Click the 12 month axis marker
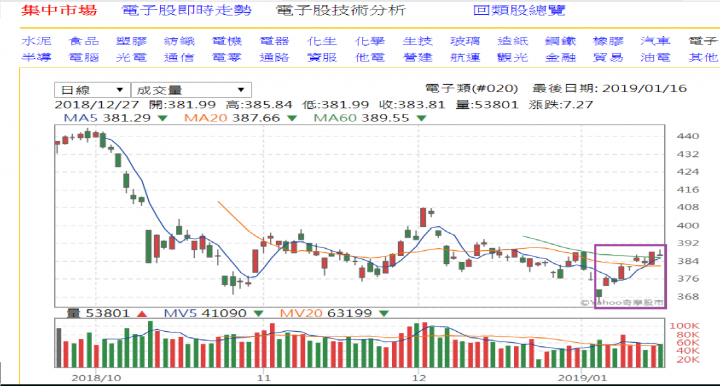Viewport: 720px width, 386px height. click(x=419, y=378)
